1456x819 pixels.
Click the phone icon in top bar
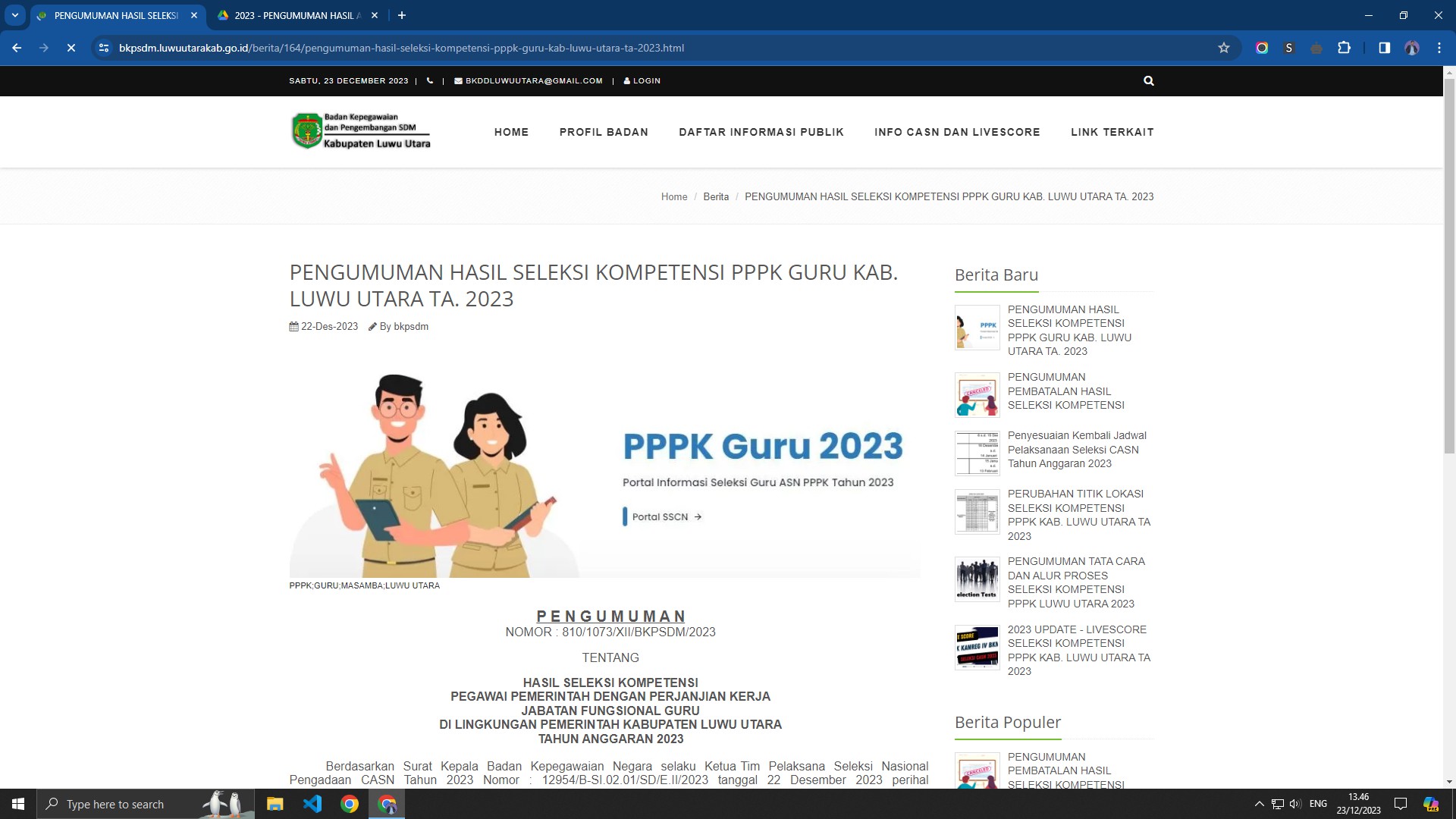[x=430, y=80]
